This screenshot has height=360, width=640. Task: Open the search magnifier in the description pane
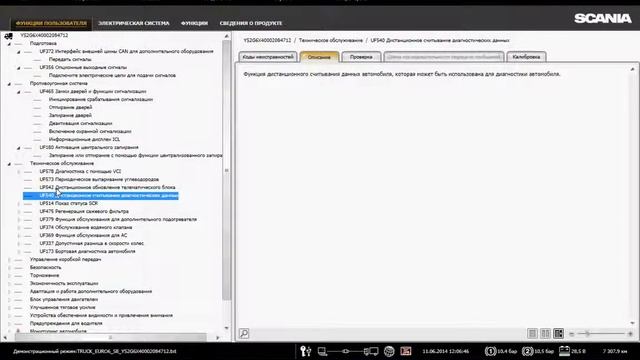tap(244, 333)
